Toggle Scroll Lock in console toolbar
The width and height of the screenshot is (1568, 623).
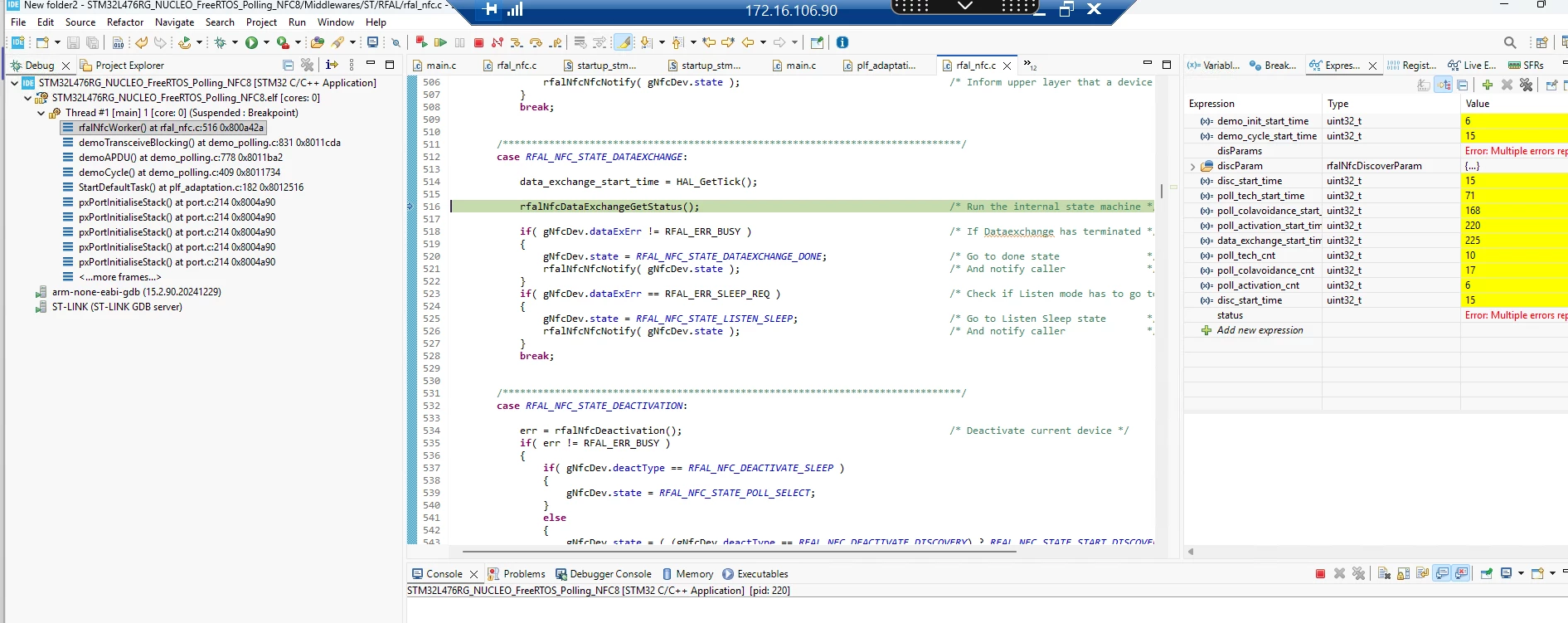[x=1403, y=573]
